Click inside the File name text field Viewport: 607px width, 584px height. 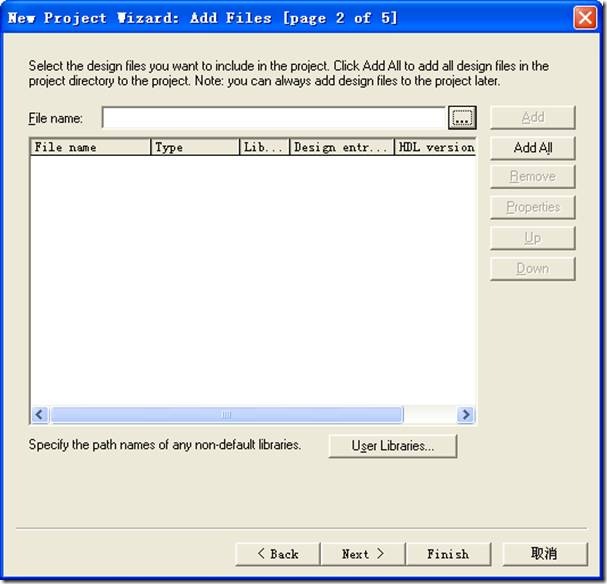point(273,118)
